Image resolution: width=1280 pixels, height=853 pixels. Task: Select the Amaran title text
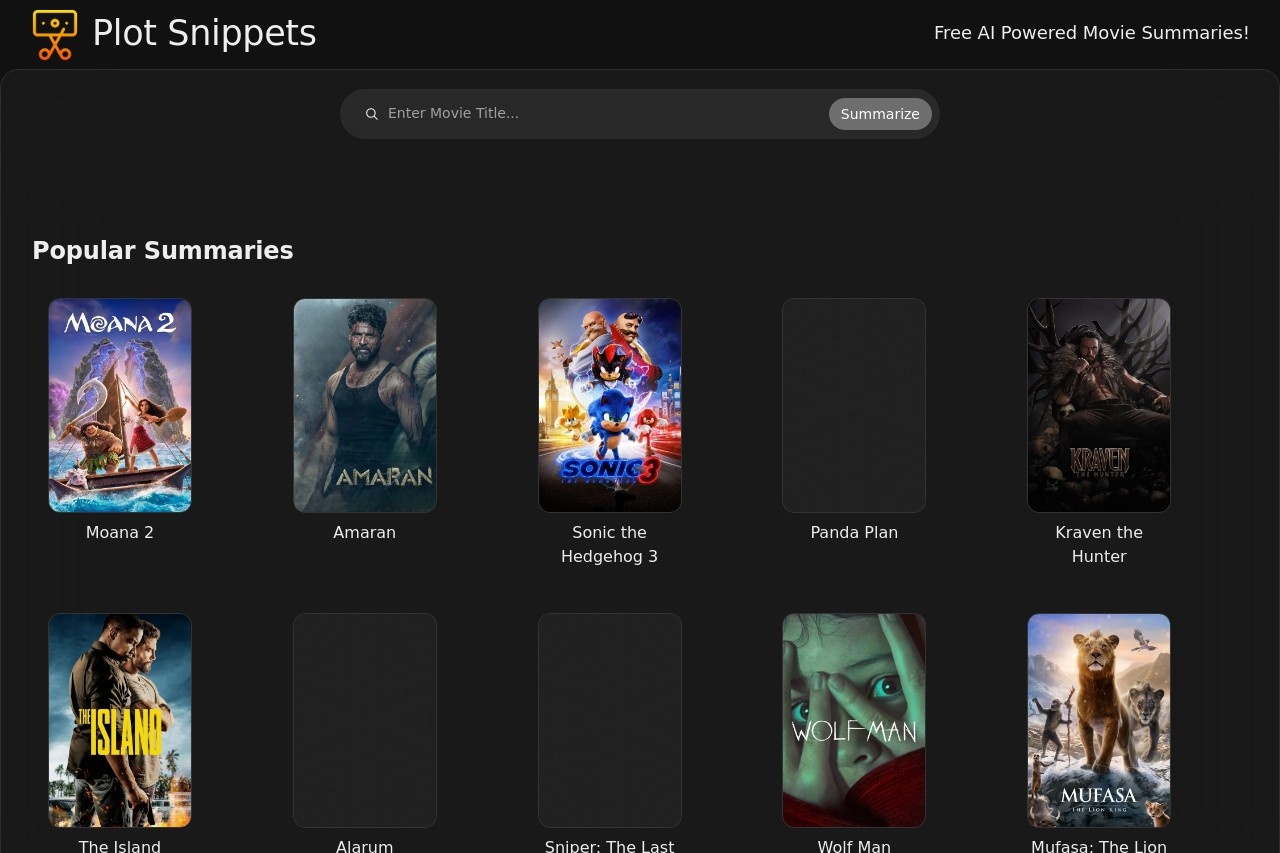tap(365, 533)
